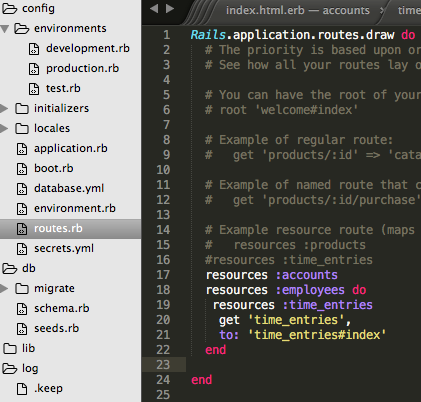421x402 pixels.
Task: Click the lib folder icon
Action: (x=10, y=349)
